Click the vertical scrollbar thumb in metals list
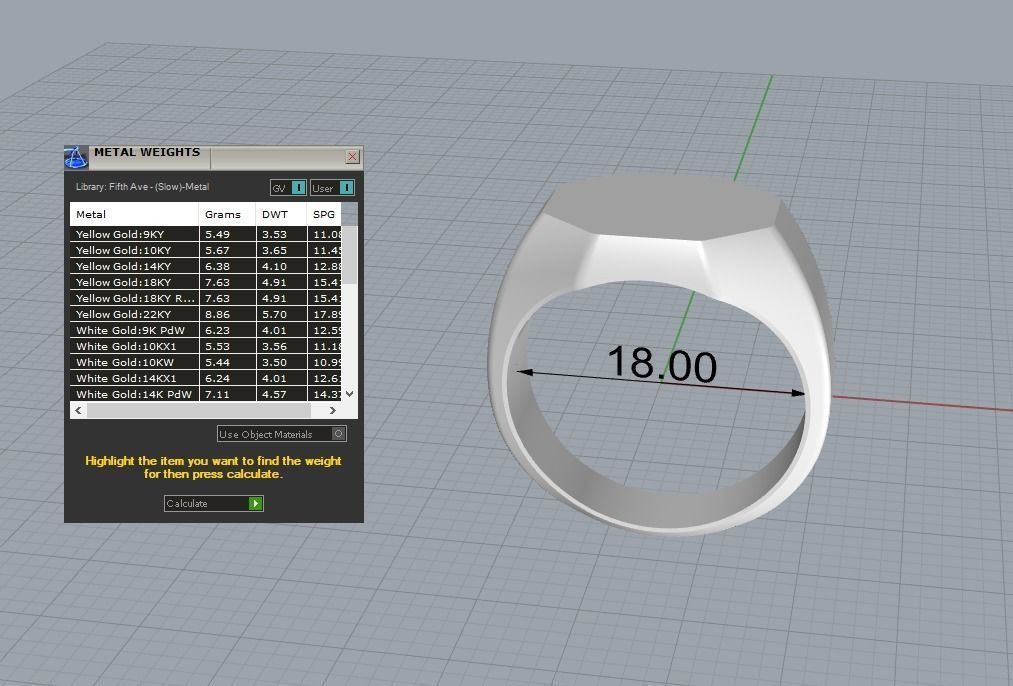 350,255
